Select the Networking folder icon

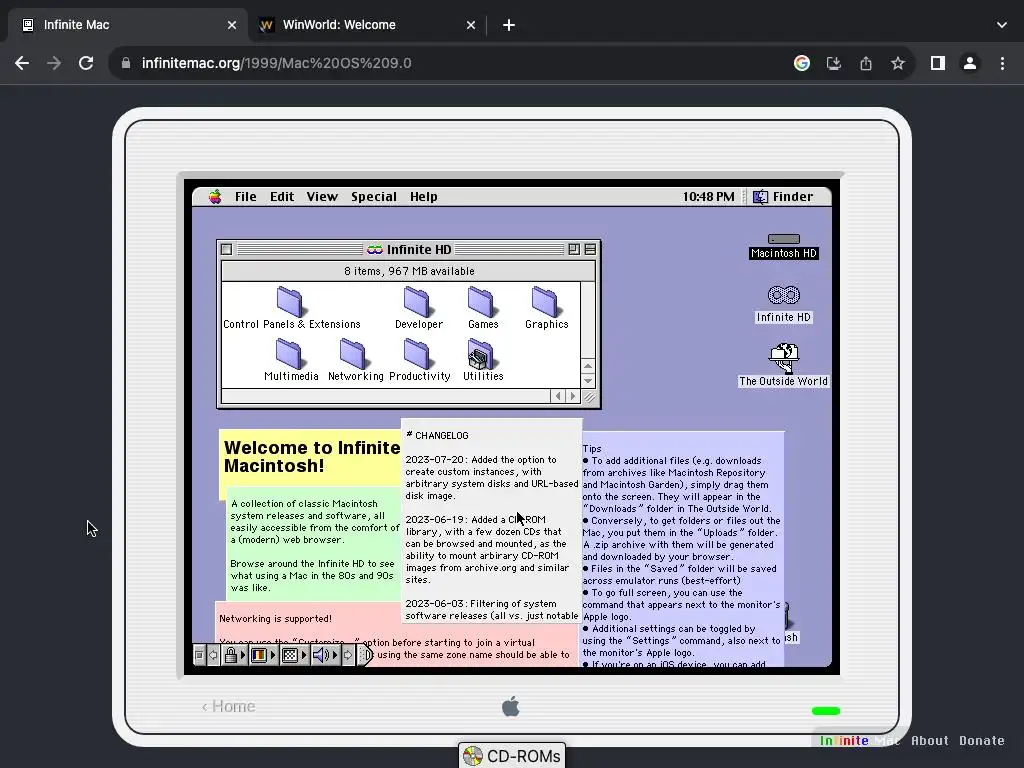tap(354, 354)
